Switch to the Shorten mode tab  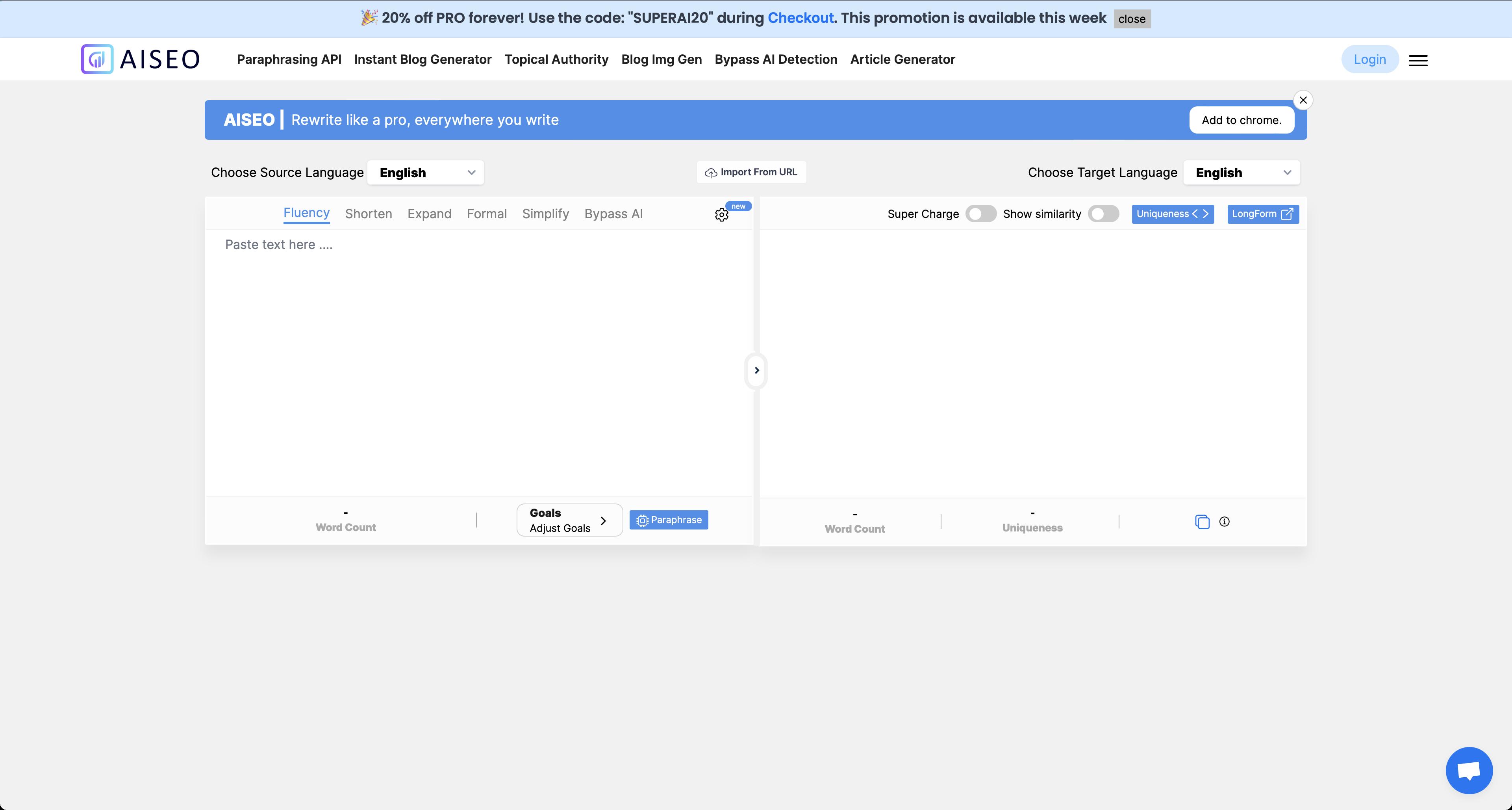coord(368,214)
